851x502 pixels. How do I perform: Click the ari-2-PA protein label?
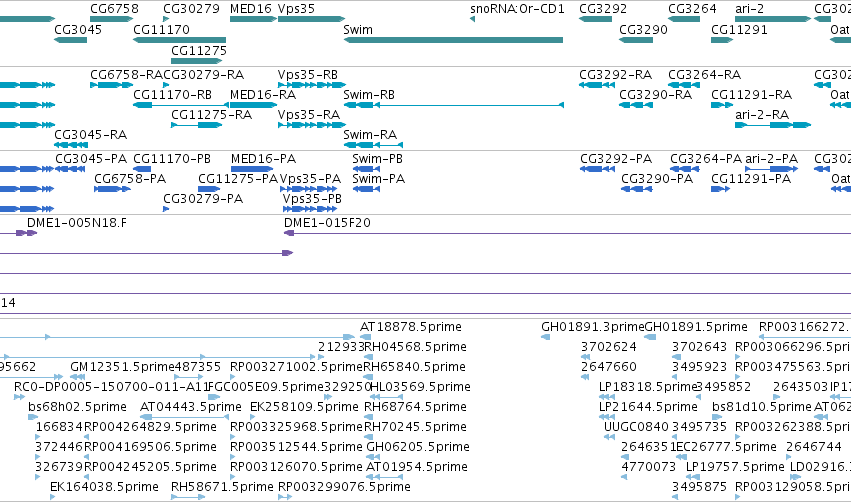771,158
